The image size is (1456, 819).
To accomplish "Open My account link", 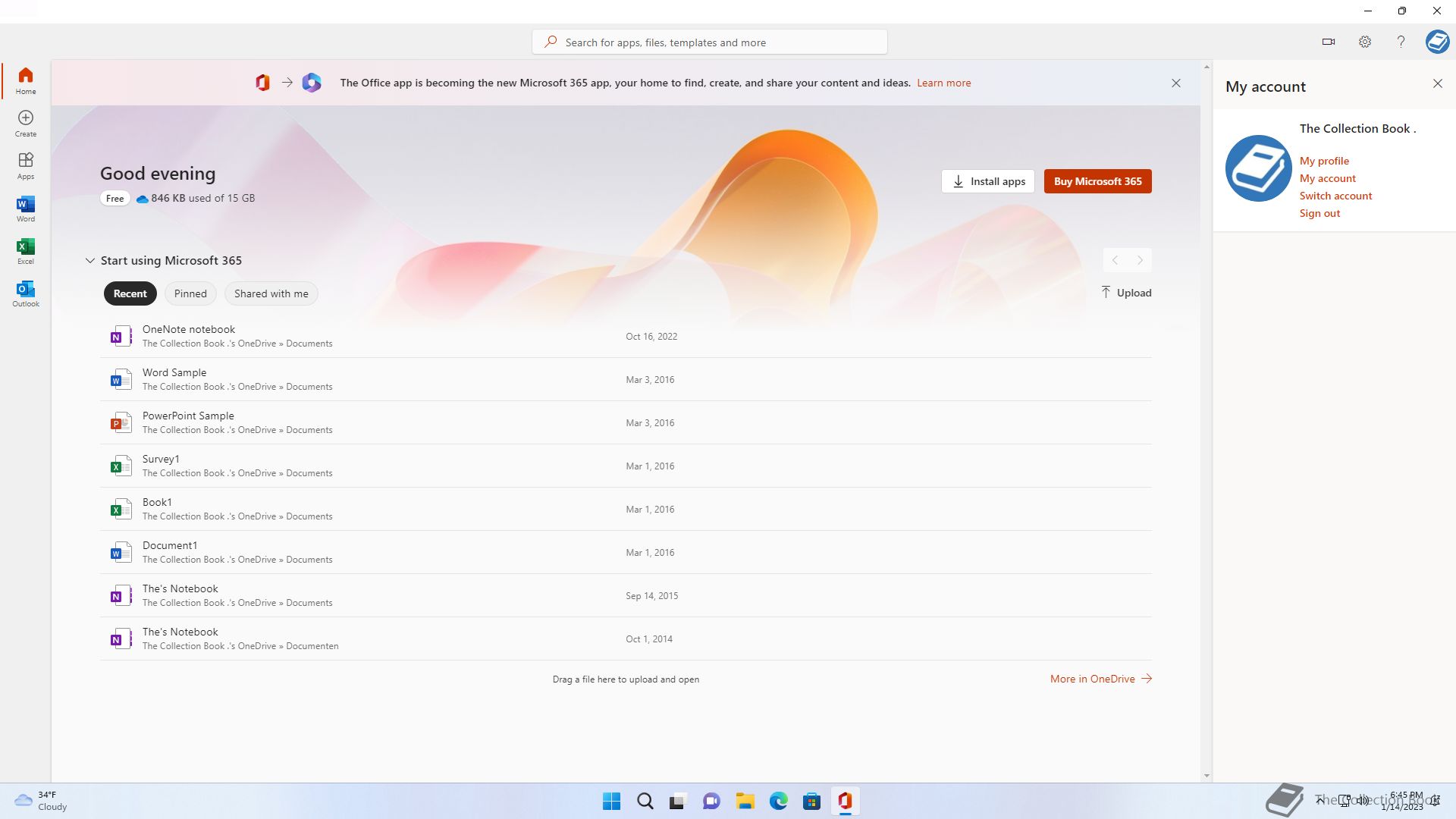I will 1327,178.
